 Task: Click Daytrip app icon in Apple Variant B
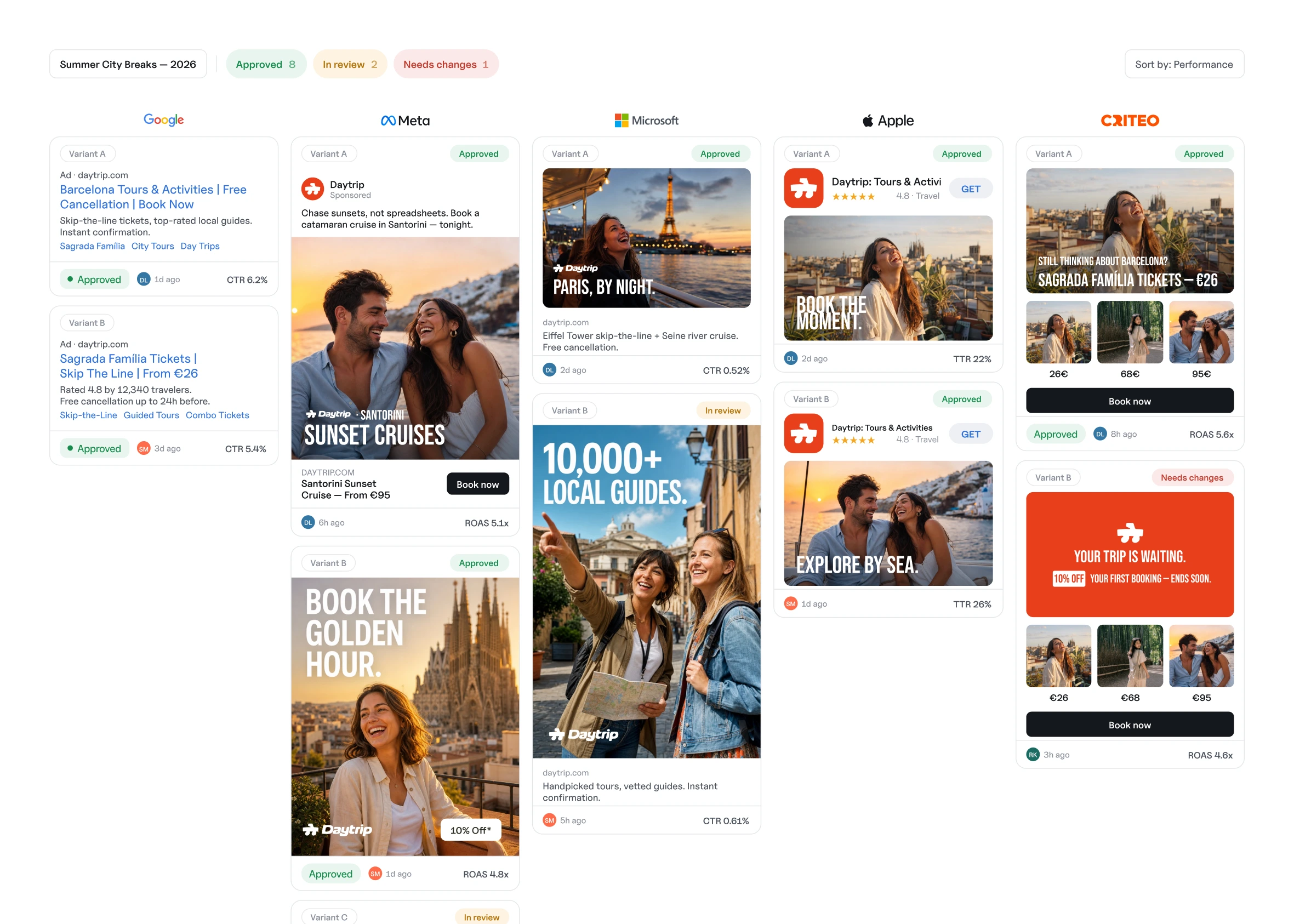click(x=803, y=434)
